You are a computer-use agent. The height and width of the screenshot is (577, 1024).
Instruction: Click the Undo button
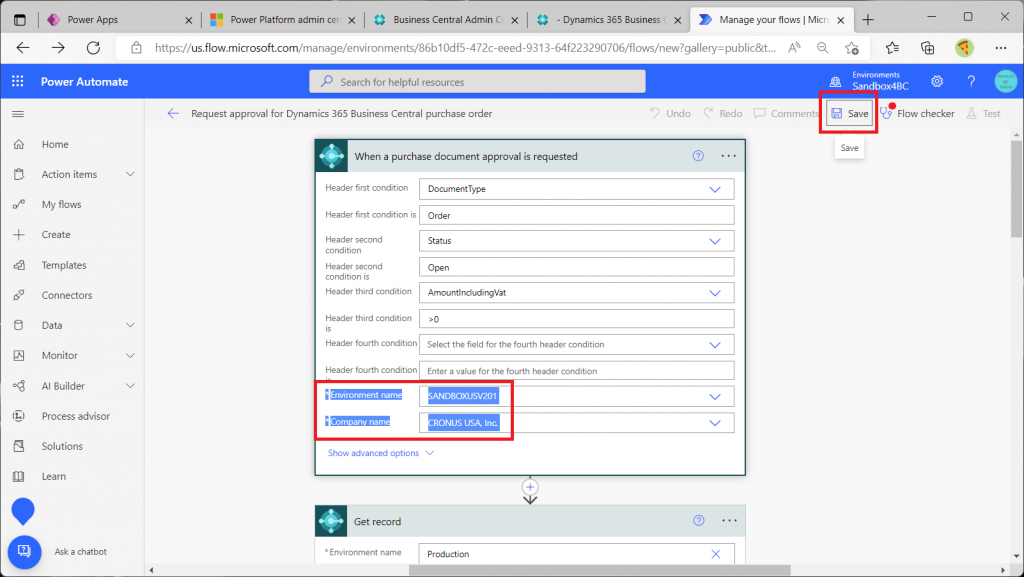click(x=670, y=114)
